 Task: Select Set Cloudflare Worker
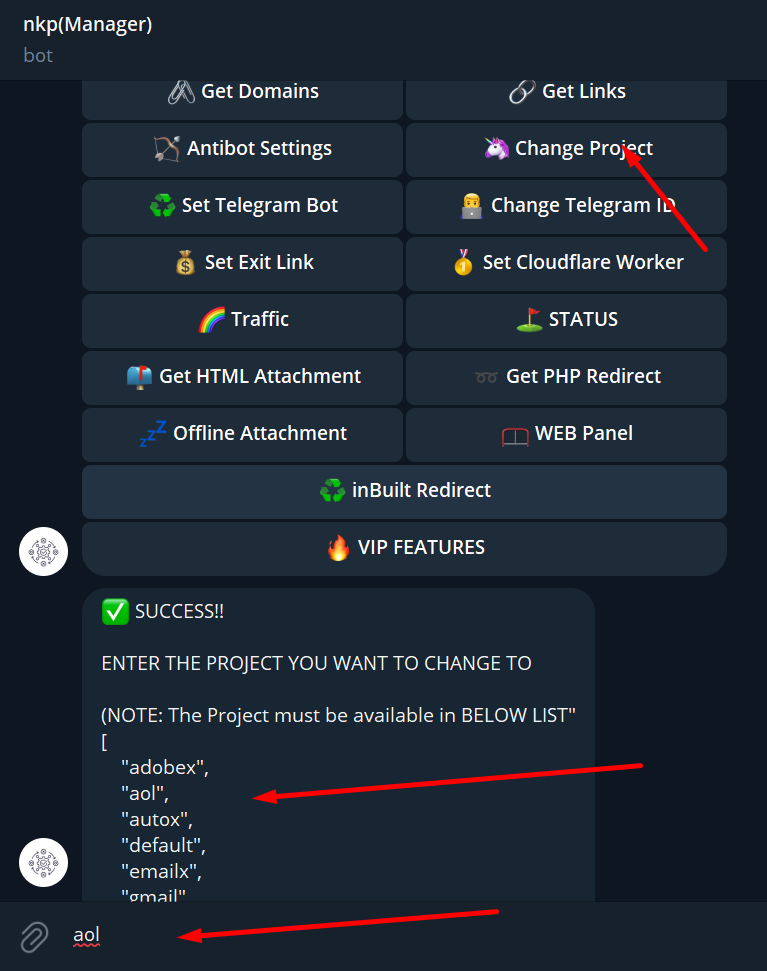(566, 263)
